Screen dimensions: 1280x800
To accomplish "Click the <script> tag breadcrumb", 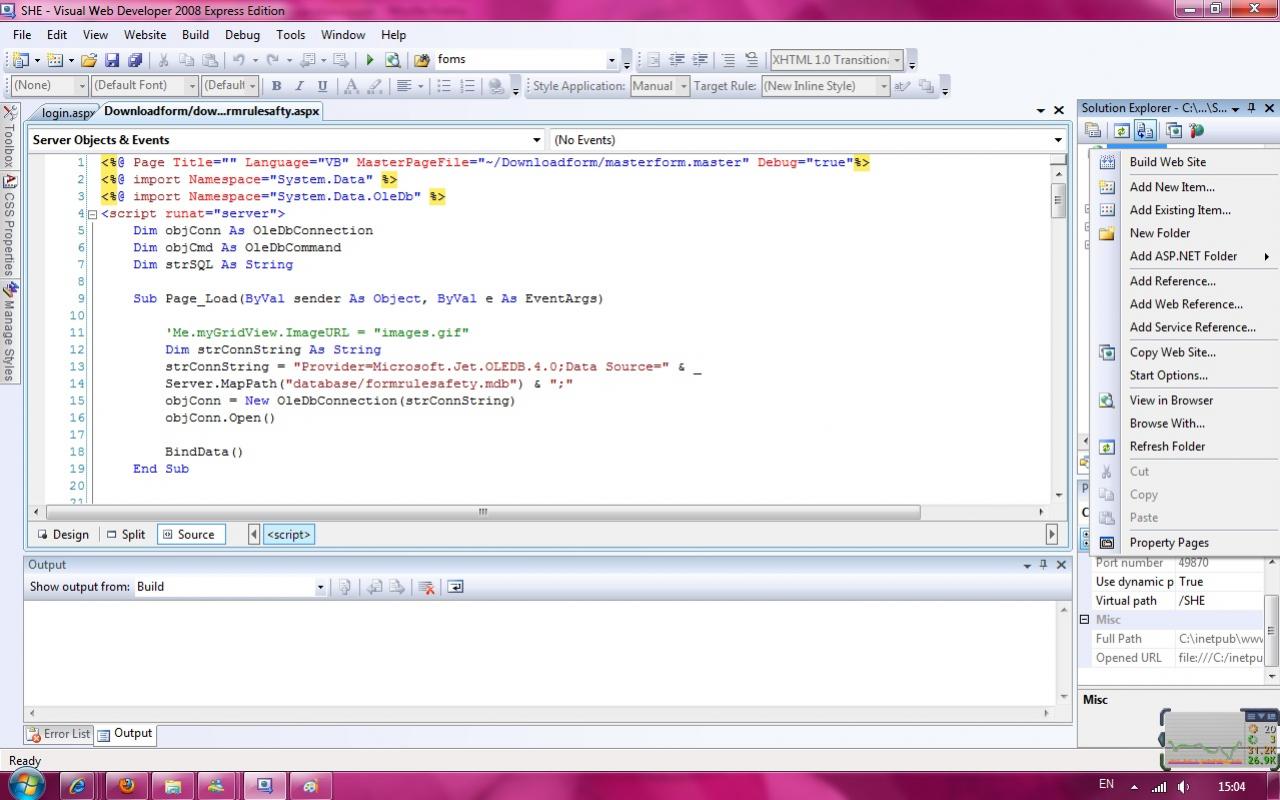I will pos(289,535).
